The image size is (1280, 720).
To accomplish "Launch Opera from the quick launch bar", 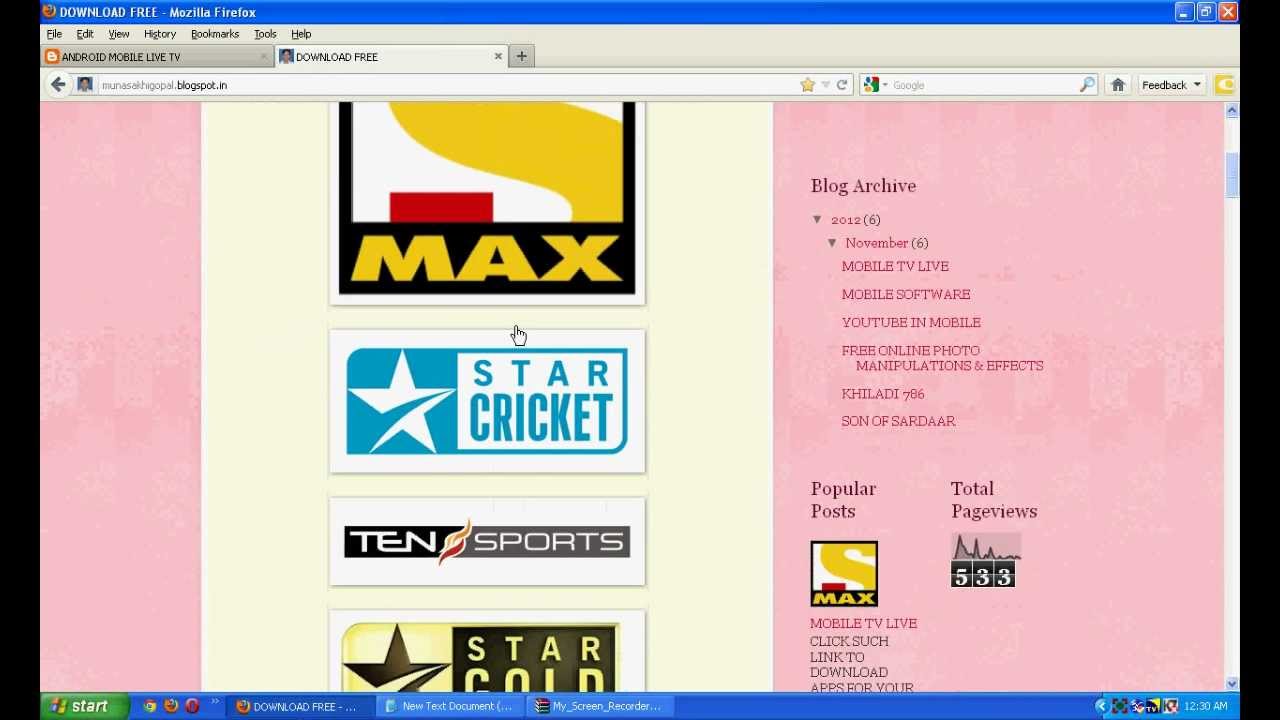I will pyautogui.click(x=192, y=706).
